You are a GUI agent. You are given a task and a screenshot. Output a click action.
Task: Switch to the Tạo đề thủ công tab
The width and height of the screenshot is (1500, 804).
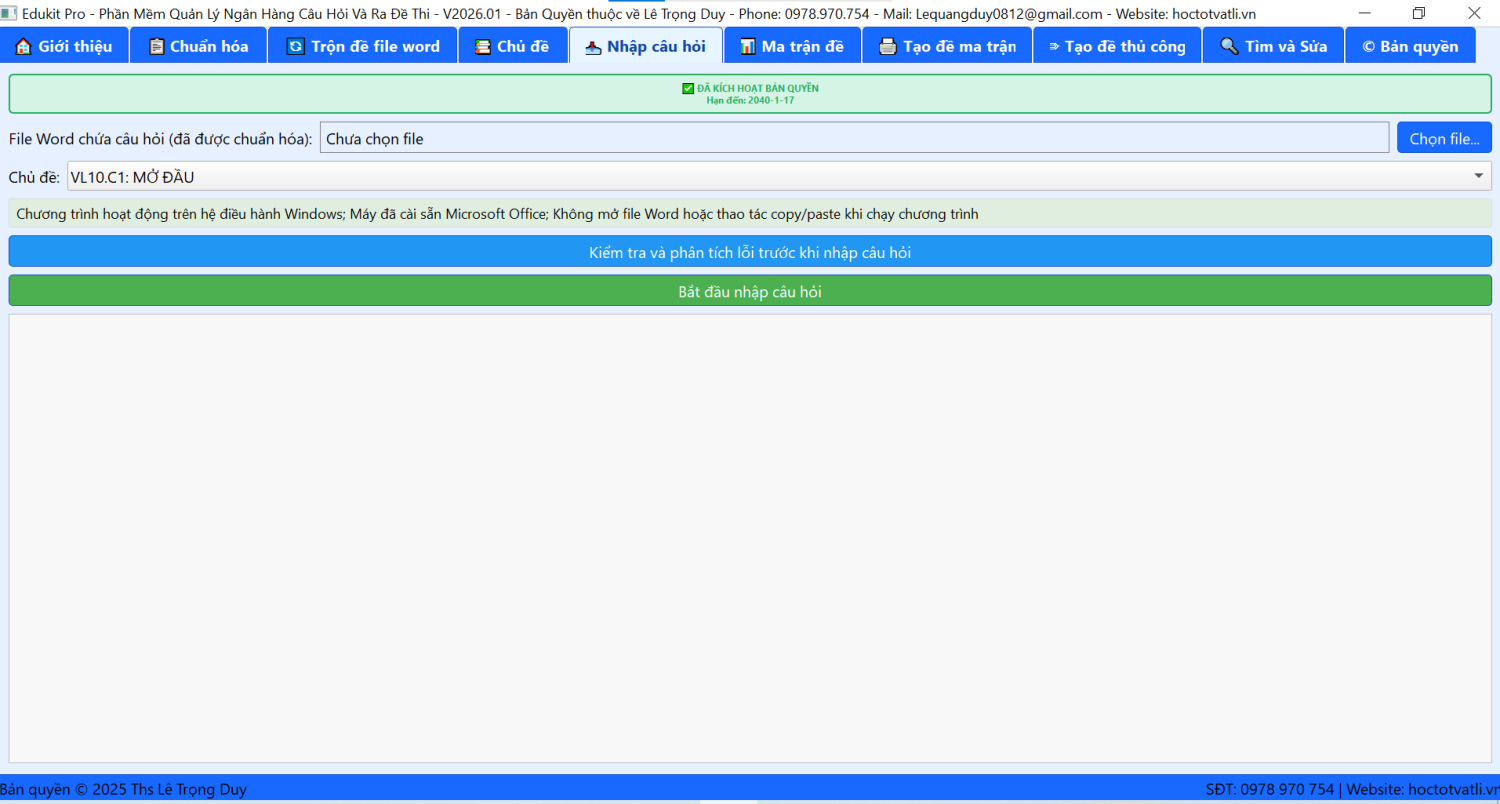point(1116,47)
